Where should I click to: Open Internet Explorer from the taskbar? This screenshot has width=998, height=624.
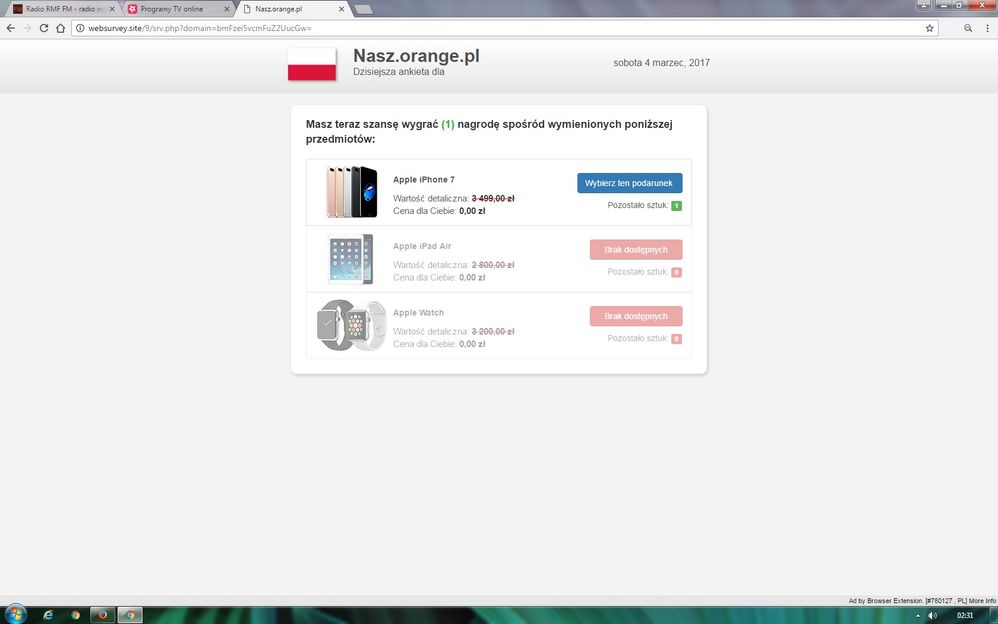coord(47,614)
